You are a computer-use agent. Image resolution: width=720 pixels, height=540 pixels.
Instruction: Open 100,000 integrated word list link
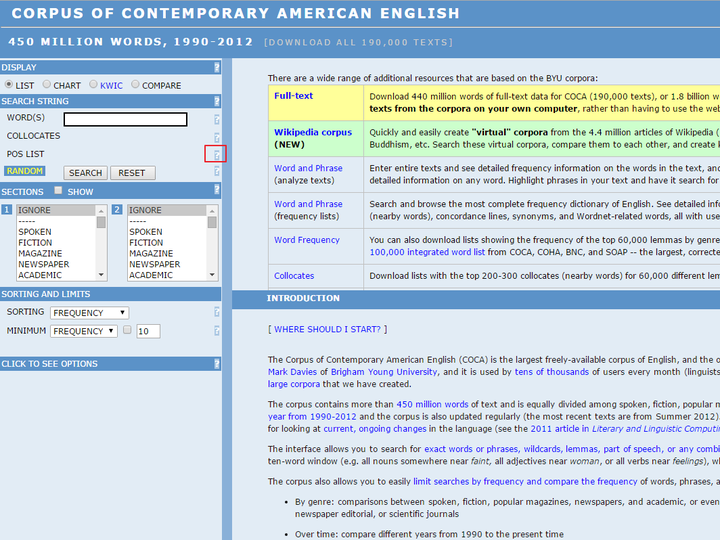click(427, 252)
